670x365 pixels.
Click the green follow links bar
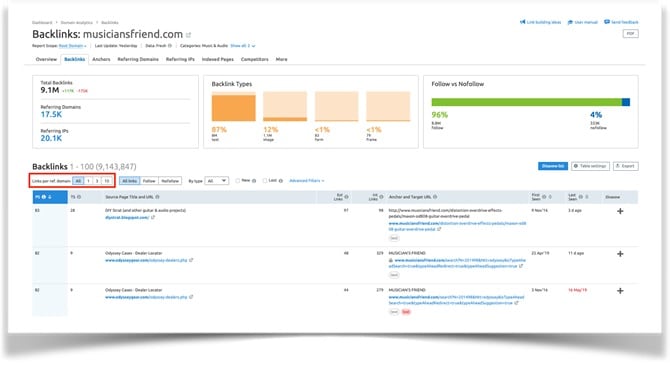click(x=526, y=102)
